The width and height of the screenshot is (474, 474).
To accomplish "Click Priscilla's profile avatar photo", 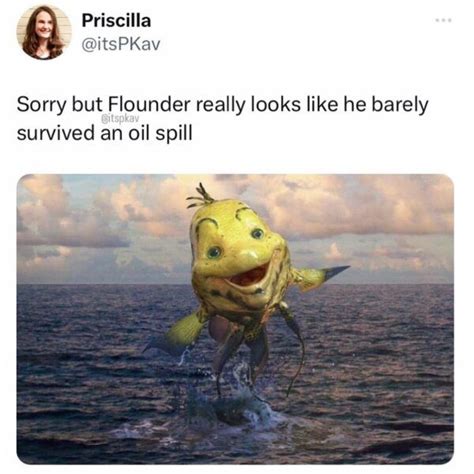I will (44, 32).
